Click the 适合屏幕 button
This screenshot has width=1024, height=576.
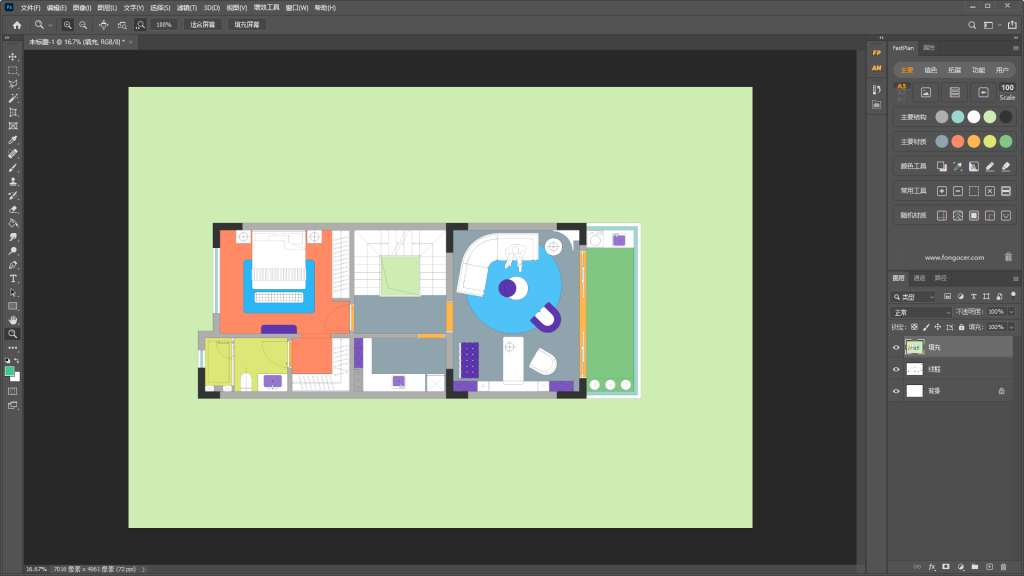[x=202, y=25]
